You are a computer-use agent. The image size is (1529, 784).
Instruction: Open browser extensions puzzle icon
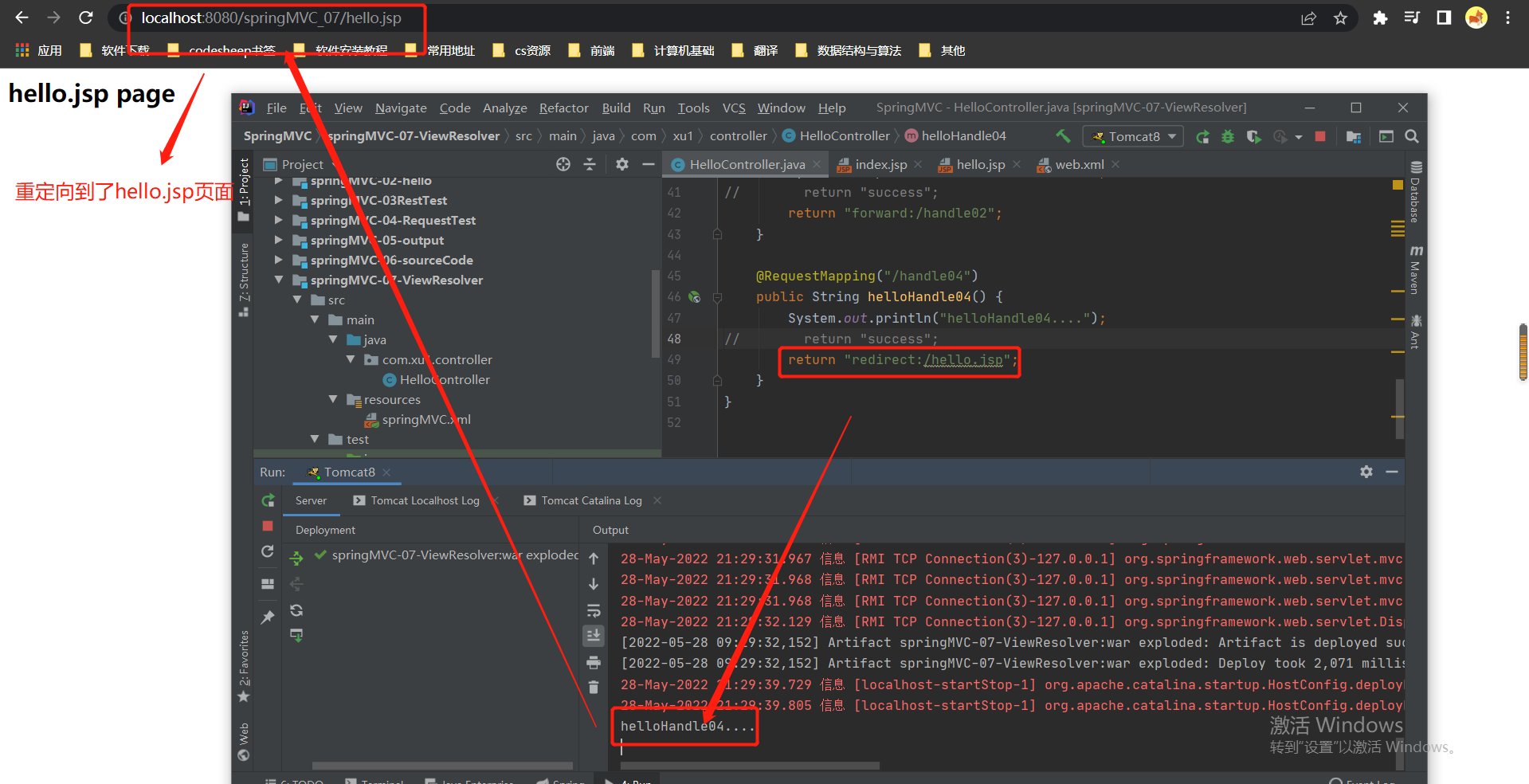coord(1380,18)
